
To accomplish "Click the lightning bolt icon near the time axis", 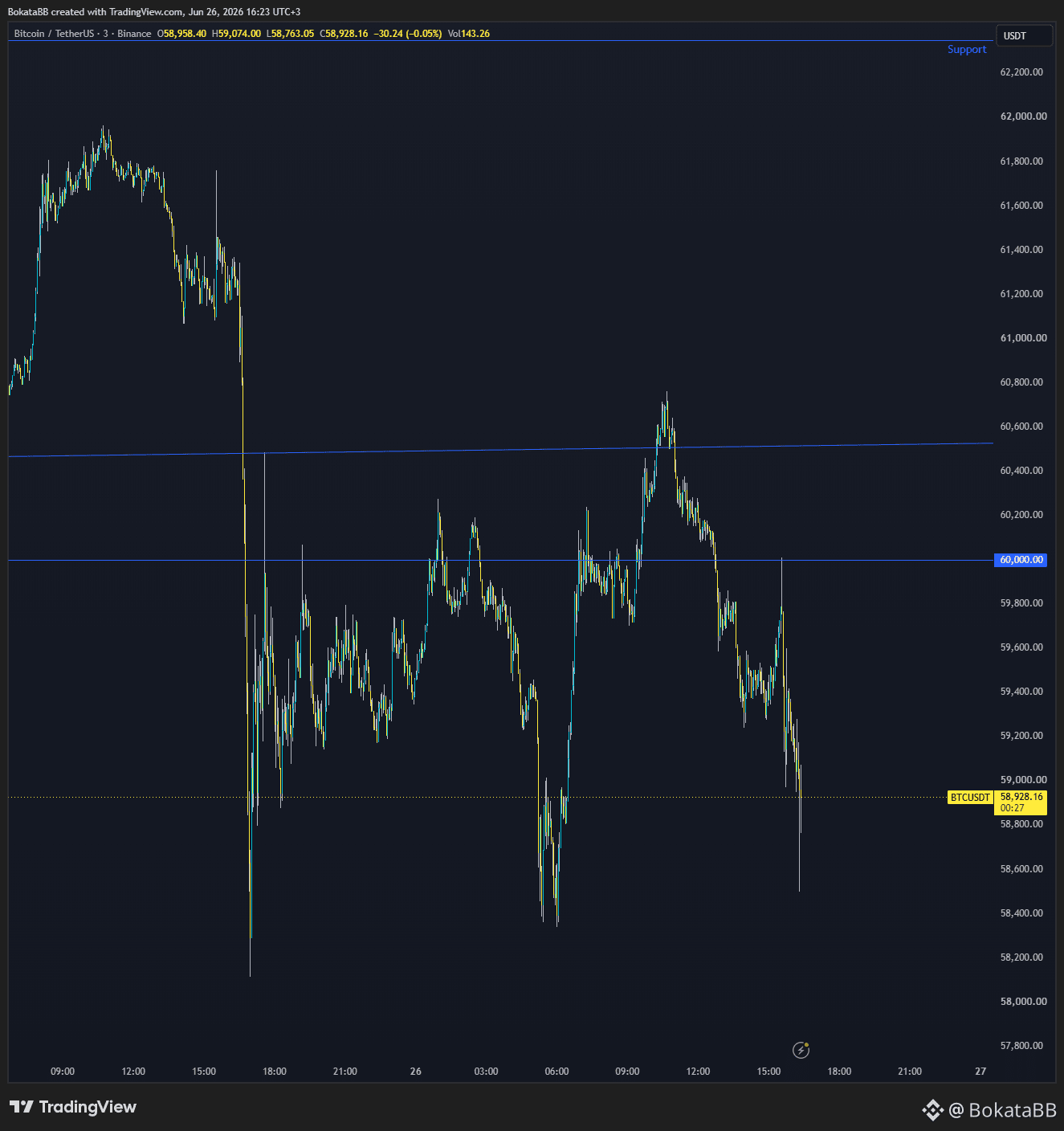I will (801, 1050).
